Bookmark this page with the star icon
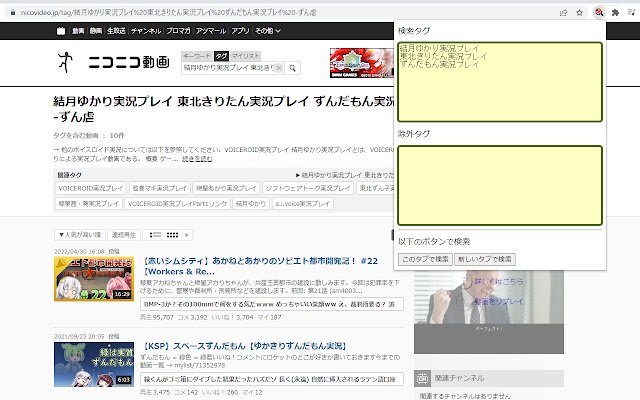The image size is (640, 400). [579, 13]
